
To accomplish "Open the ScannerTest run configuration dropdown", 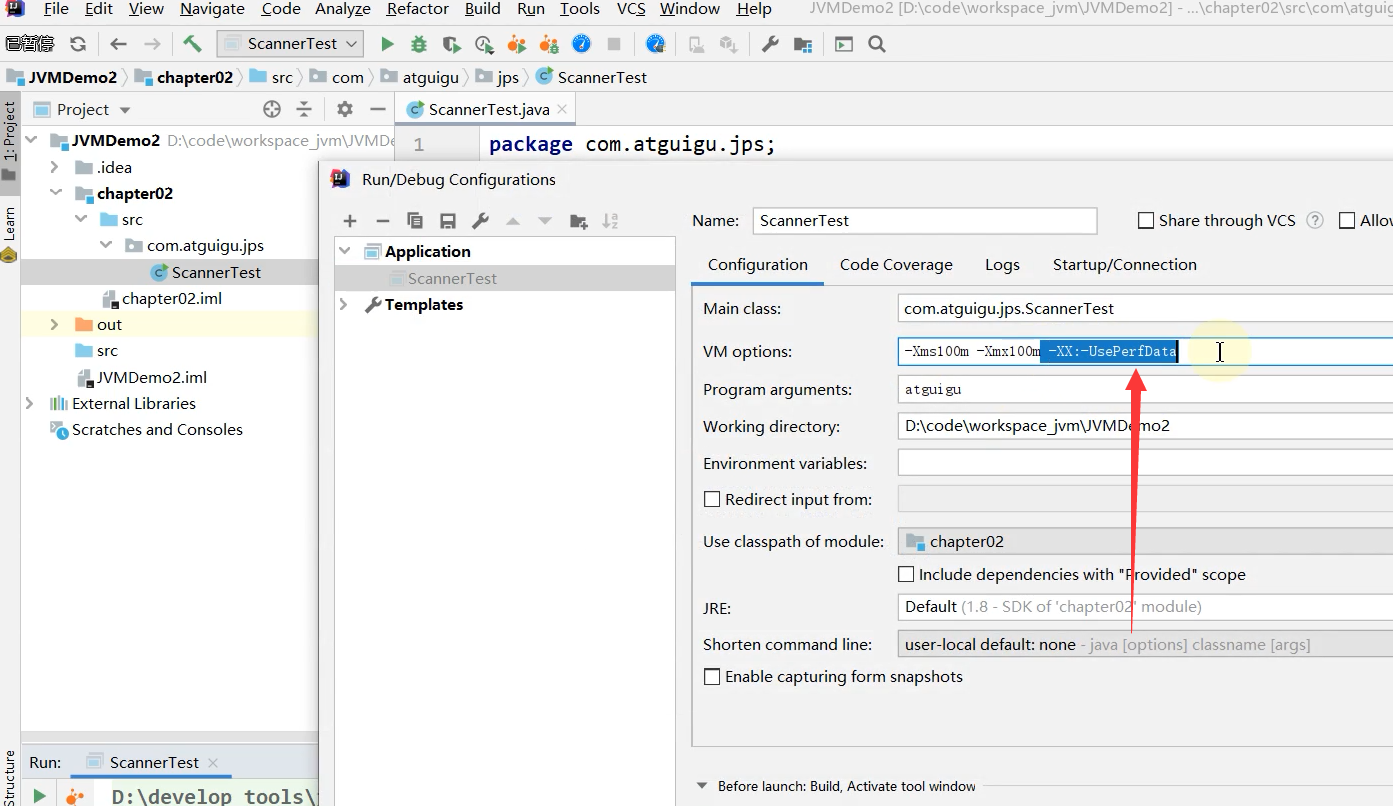I will pyautogui.click(x=291, y=44).
